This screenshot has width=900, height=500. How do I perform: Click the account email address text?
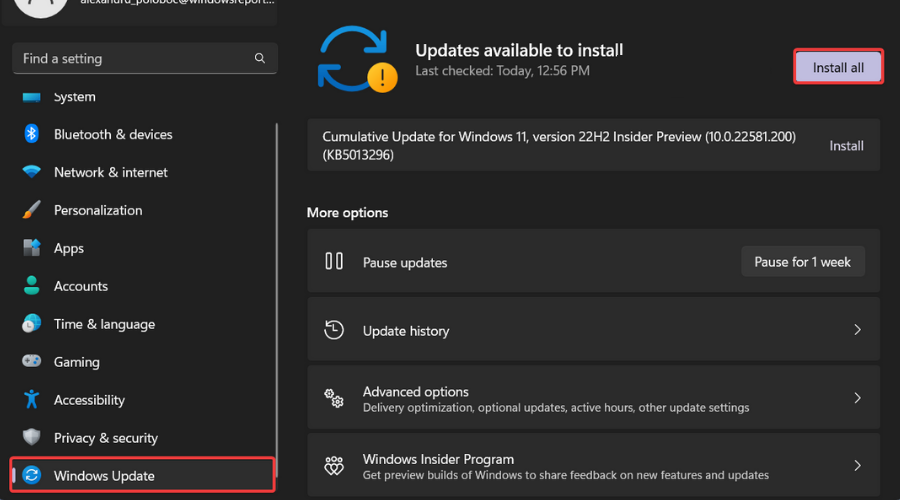[x=177, y=2]
